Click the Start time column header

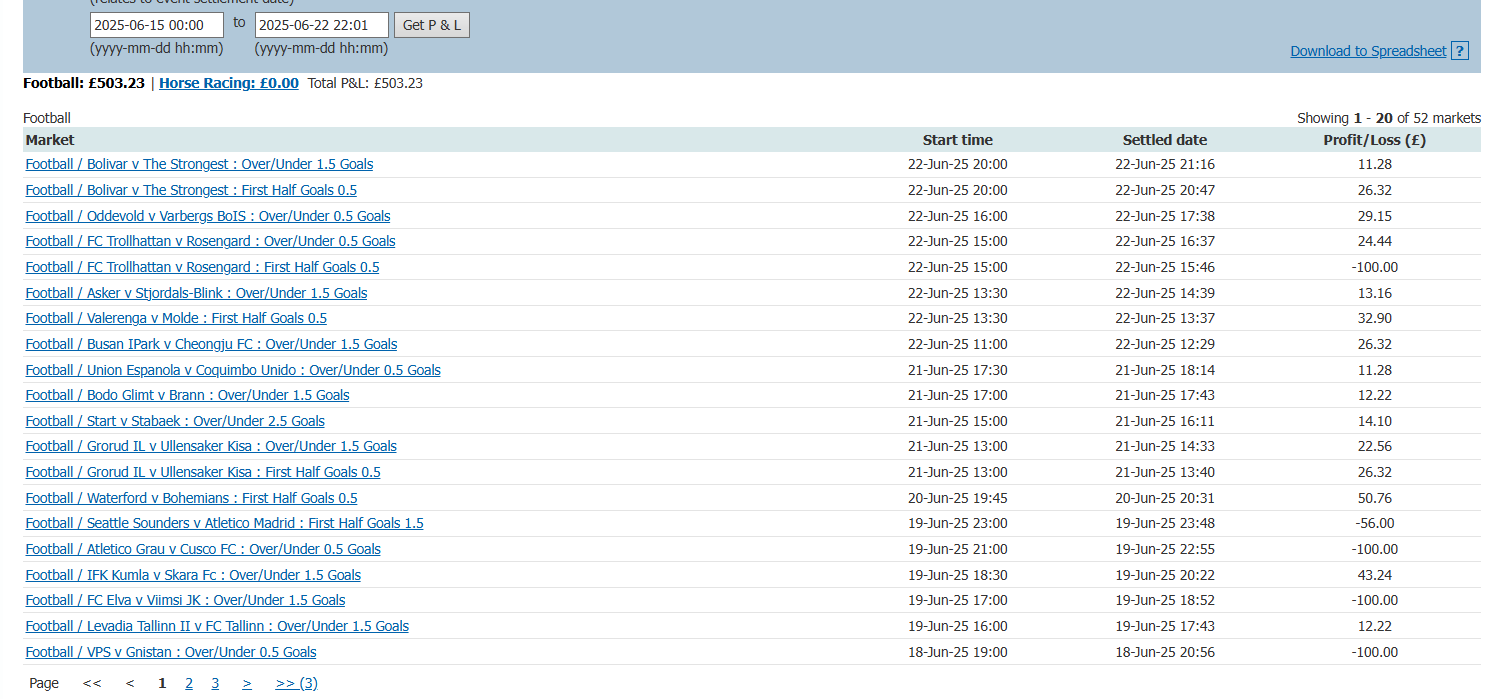[x=958, y=140]
